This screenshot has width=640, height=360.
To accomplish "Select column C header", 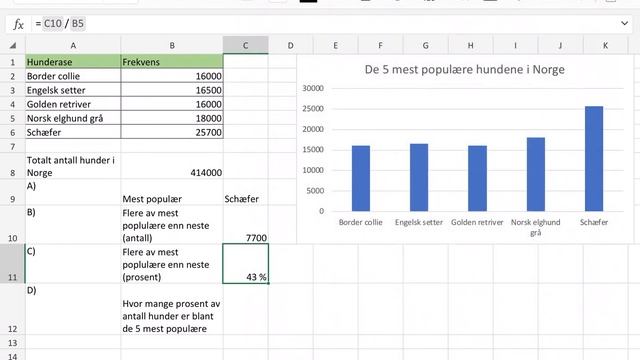I will click(245, 45).
